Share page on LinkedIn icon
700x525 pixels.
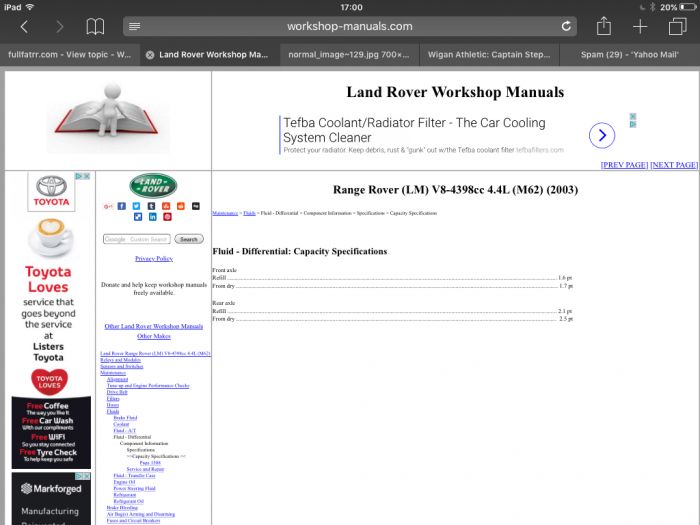(153, 217)
